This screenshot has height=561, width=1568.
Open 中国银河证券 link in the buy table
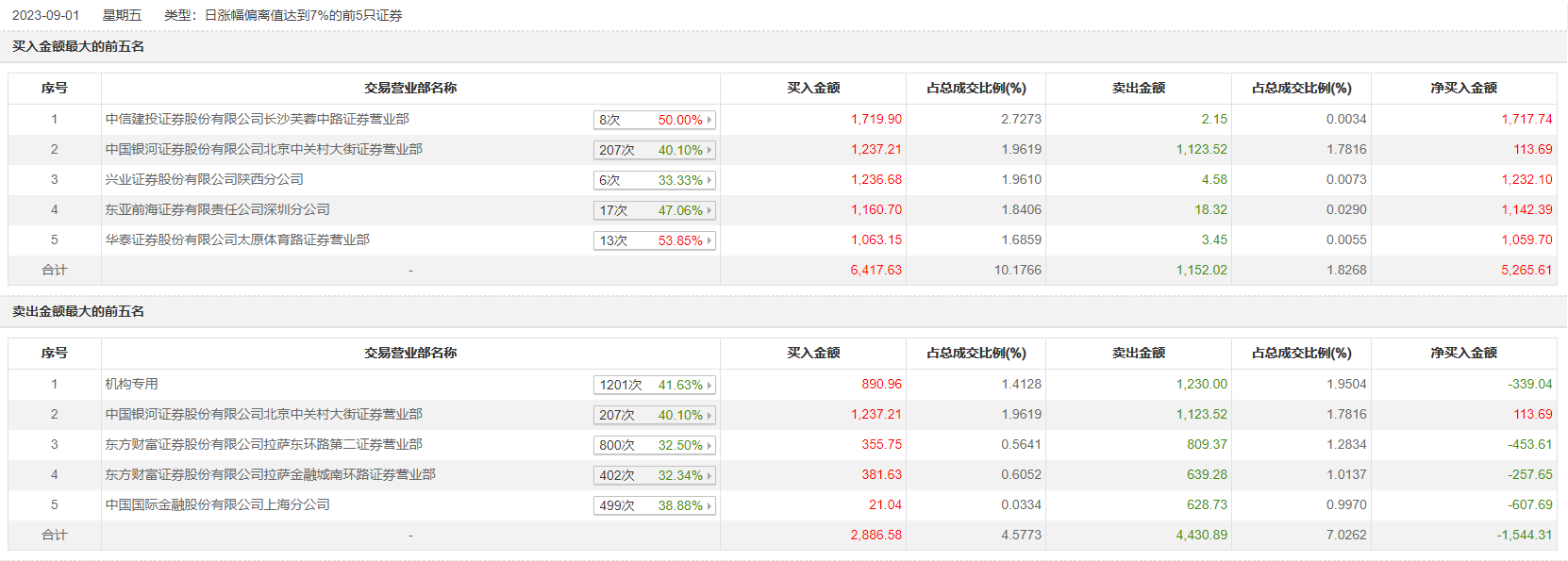coord(263,150)
